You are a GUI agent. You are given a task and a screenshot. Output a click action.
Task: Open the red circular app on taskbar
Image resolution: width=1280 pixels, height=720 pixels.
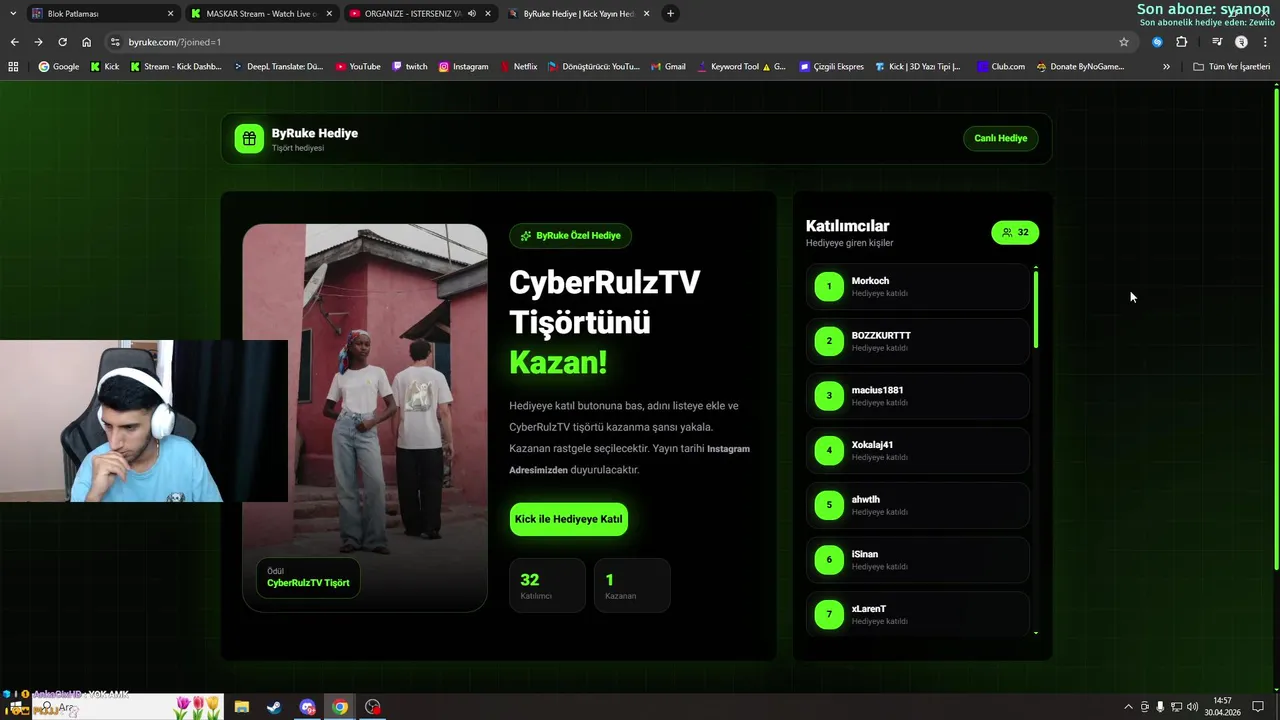pyautogui.click(x=373, y=707)
